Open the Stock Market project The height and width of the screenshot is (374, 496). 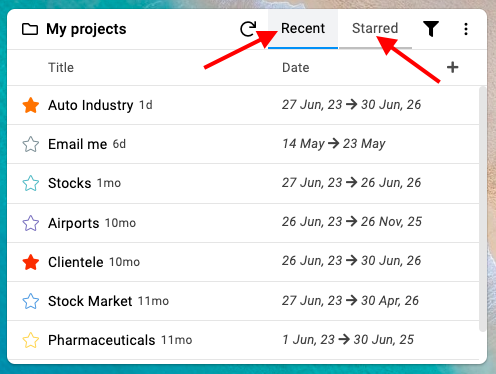[90, 301]
